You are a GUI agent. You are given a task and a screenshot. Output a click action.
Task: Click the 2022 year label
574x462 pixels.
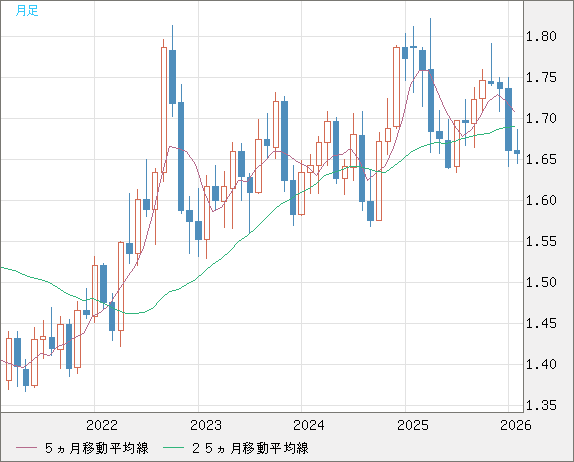pyautogui.click(x=102, y=425)
